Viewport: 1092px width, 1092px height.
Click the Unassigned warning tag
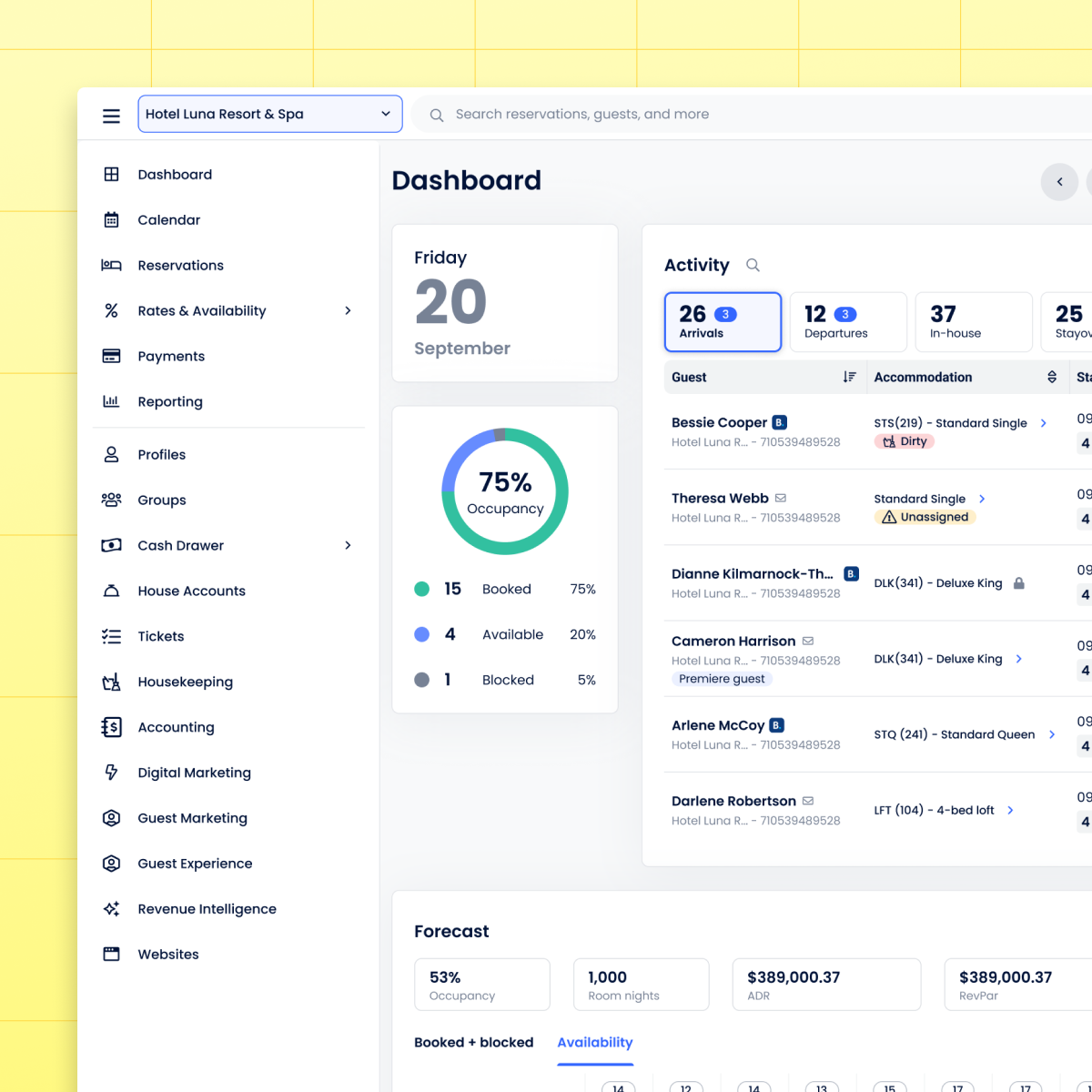pos(925,517)
